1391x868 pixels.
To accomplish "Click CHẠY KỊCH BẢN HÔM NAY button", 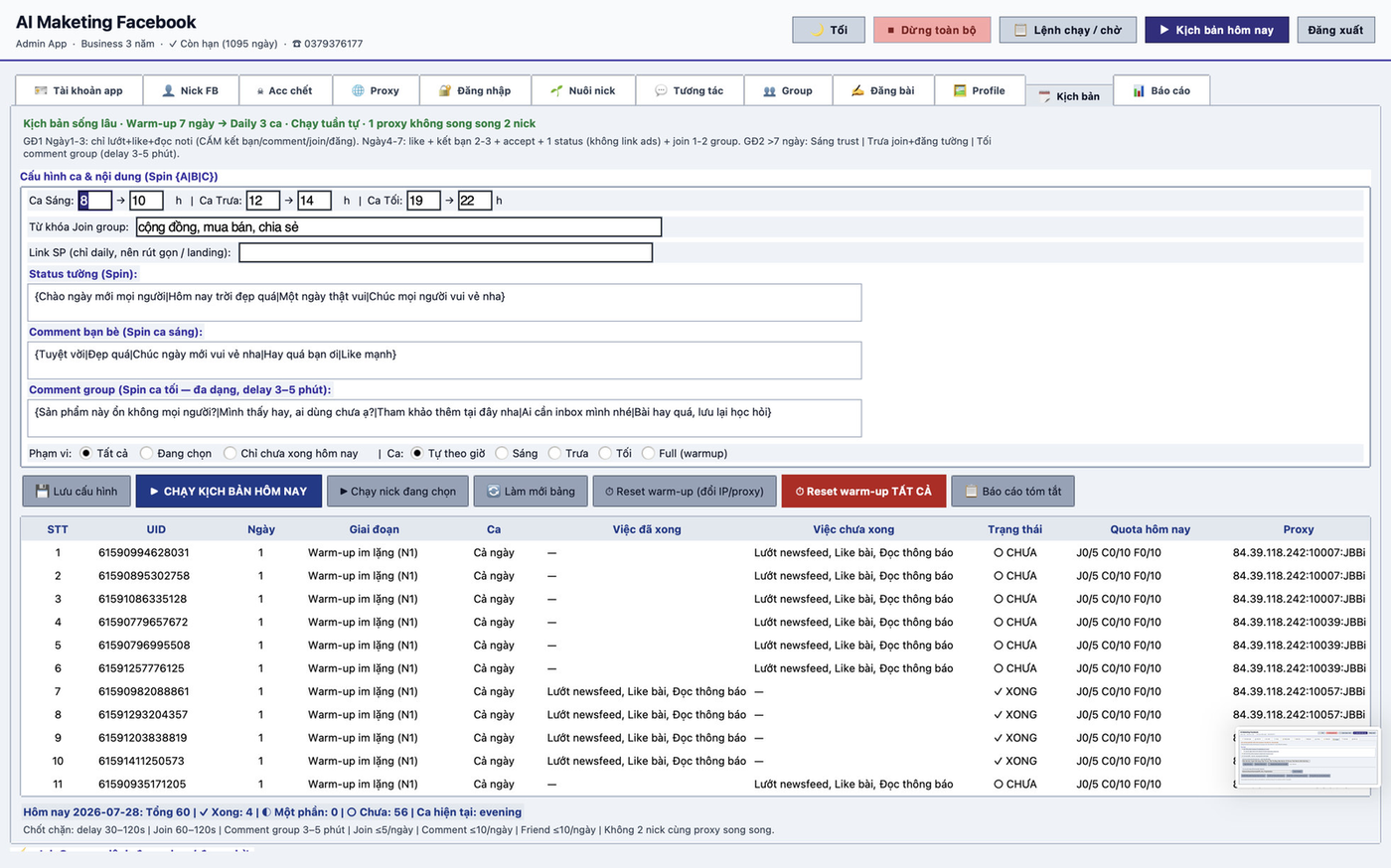I will pos(229,491).
